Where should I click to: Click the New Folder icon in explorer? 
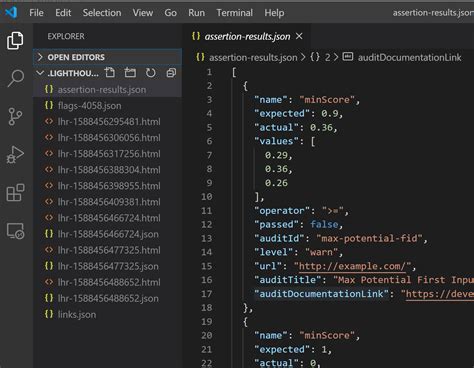130,73
